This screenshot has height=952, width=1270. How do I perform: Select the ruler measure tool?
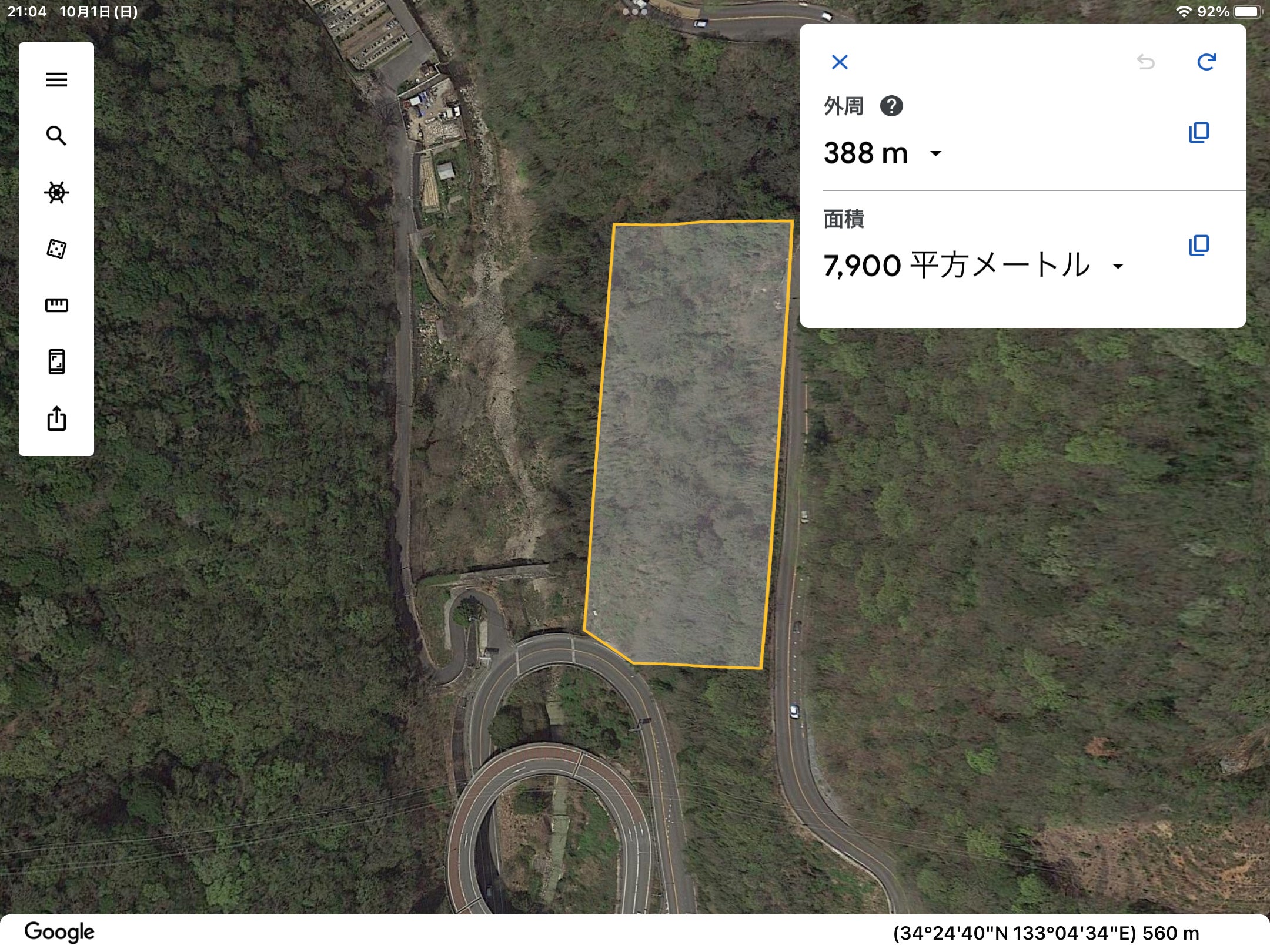56,305
